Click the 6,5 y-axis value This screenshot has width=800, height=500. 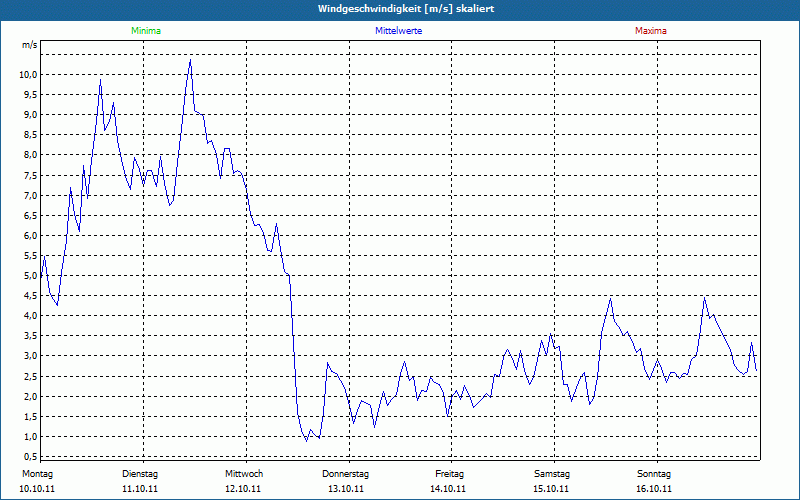point(31,215)
